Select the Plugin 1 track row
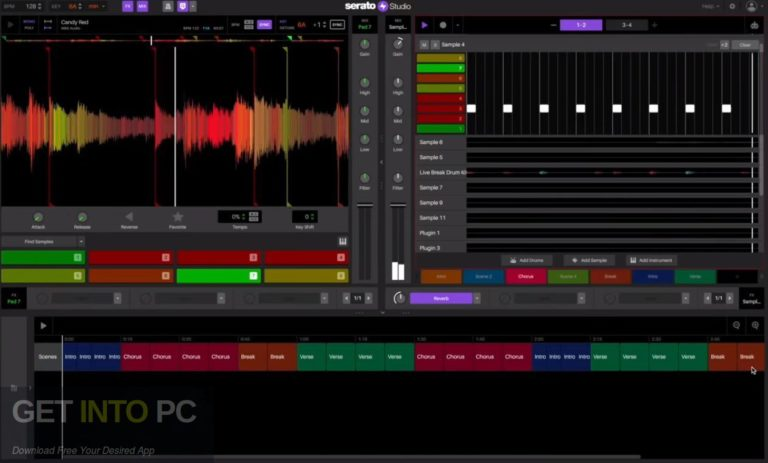 coord(588,233)
